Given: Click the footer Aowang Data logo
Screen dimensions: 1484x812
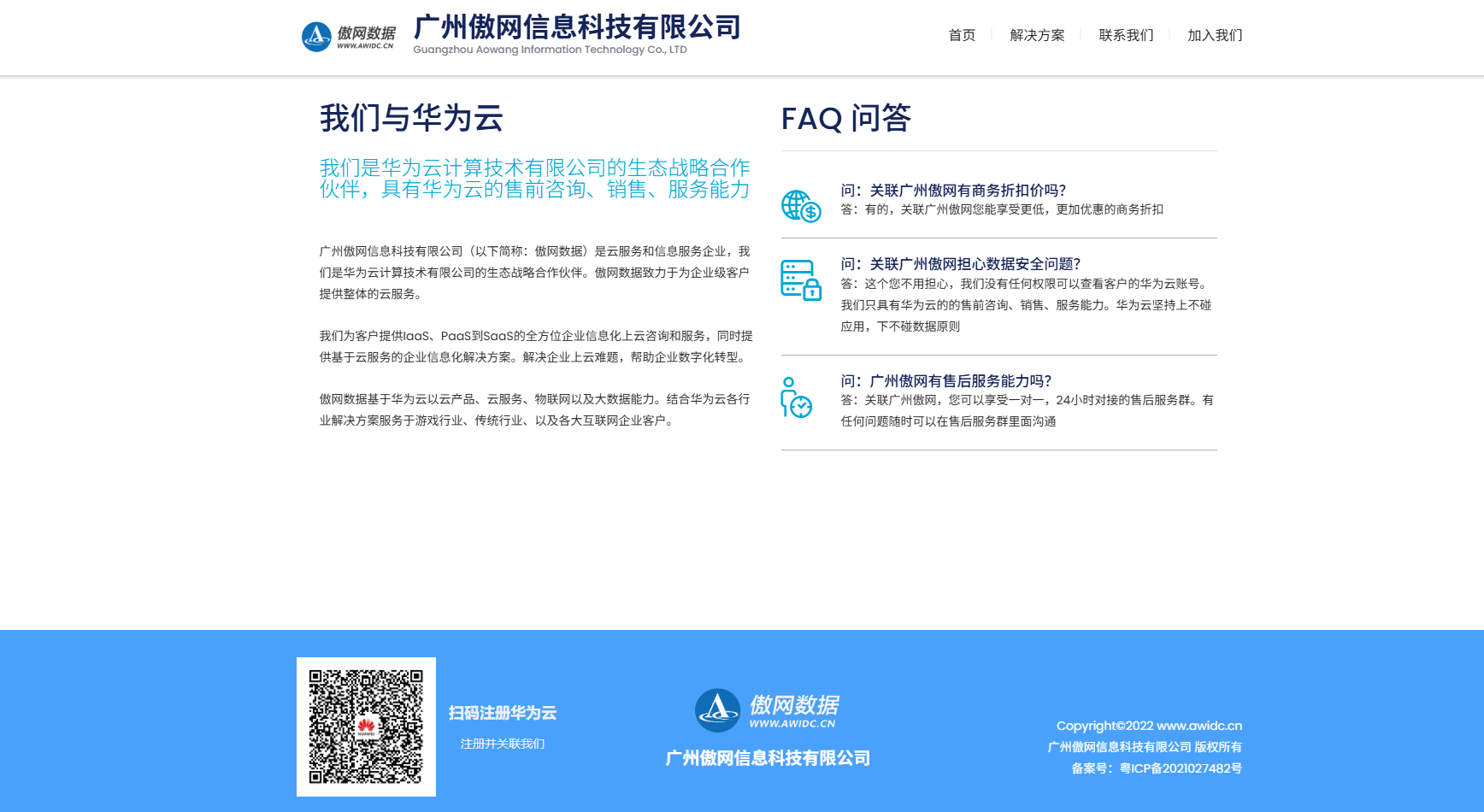Looking at the screenshot, I should pyautogui.click(x=767, y=711).
